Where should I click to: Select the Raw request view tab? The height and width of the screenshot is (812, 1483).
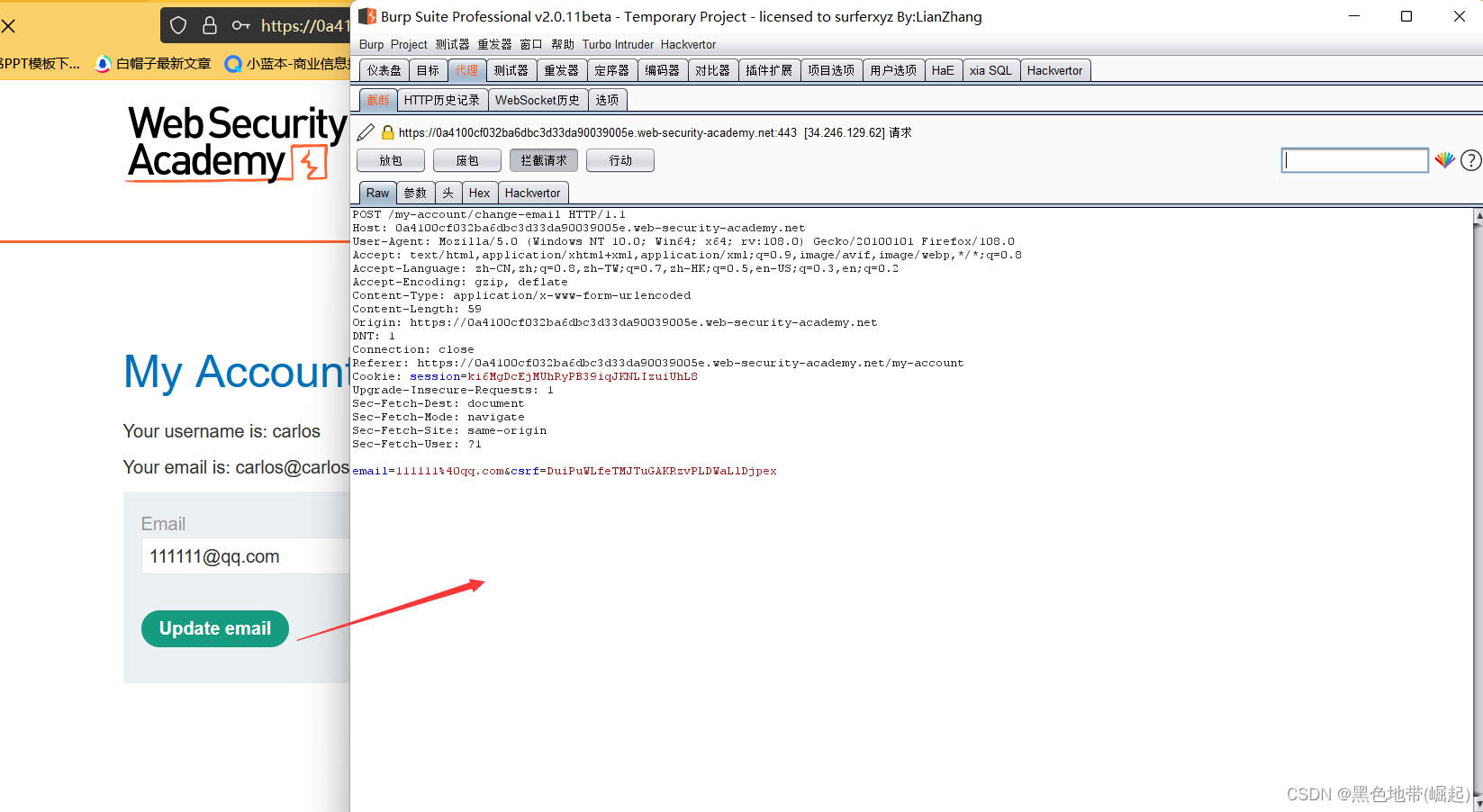(x=378, y=193)
